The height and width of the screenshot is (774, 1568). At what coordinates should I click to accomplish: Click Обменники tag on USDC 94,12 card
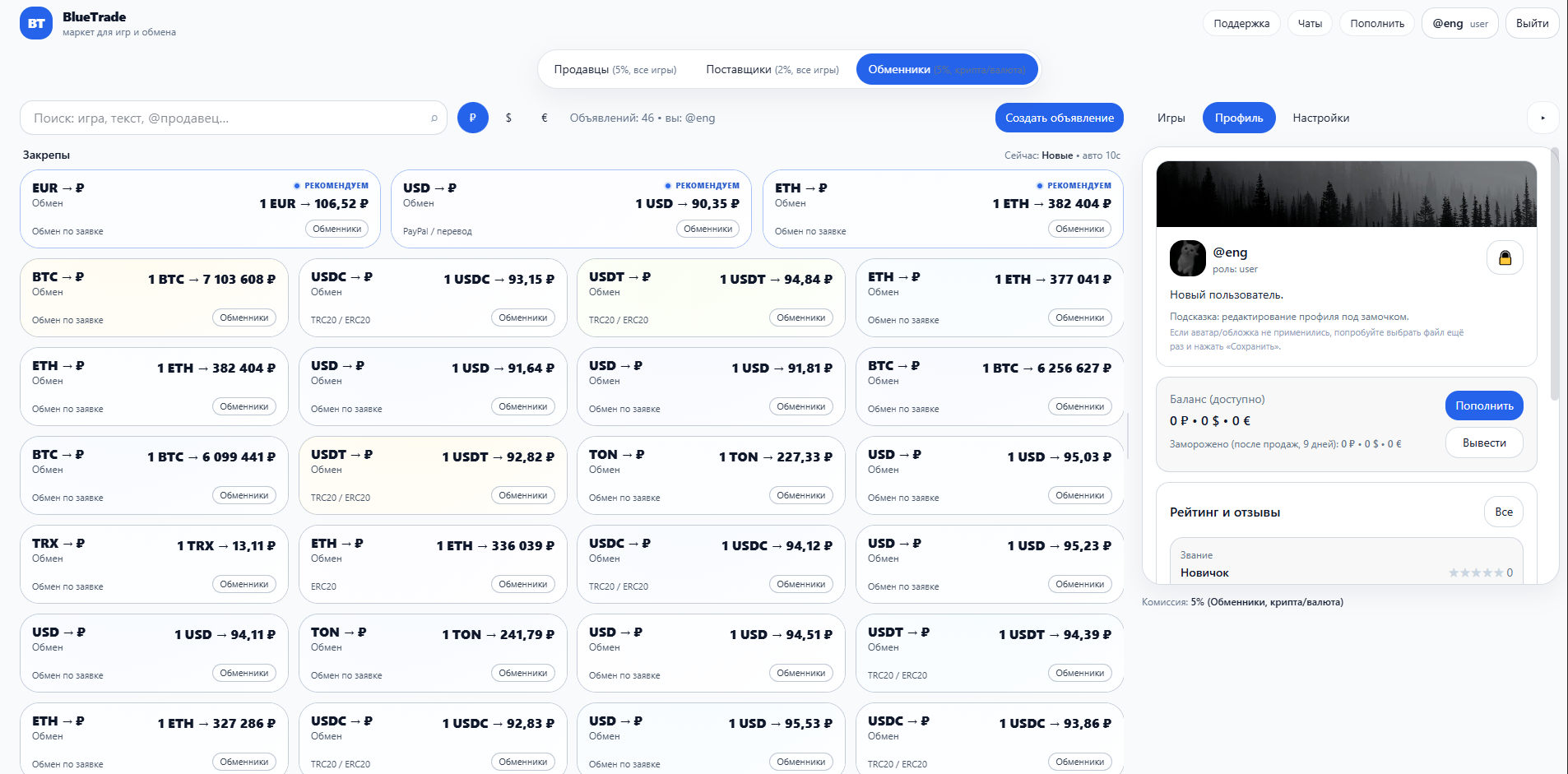(801, 584)
